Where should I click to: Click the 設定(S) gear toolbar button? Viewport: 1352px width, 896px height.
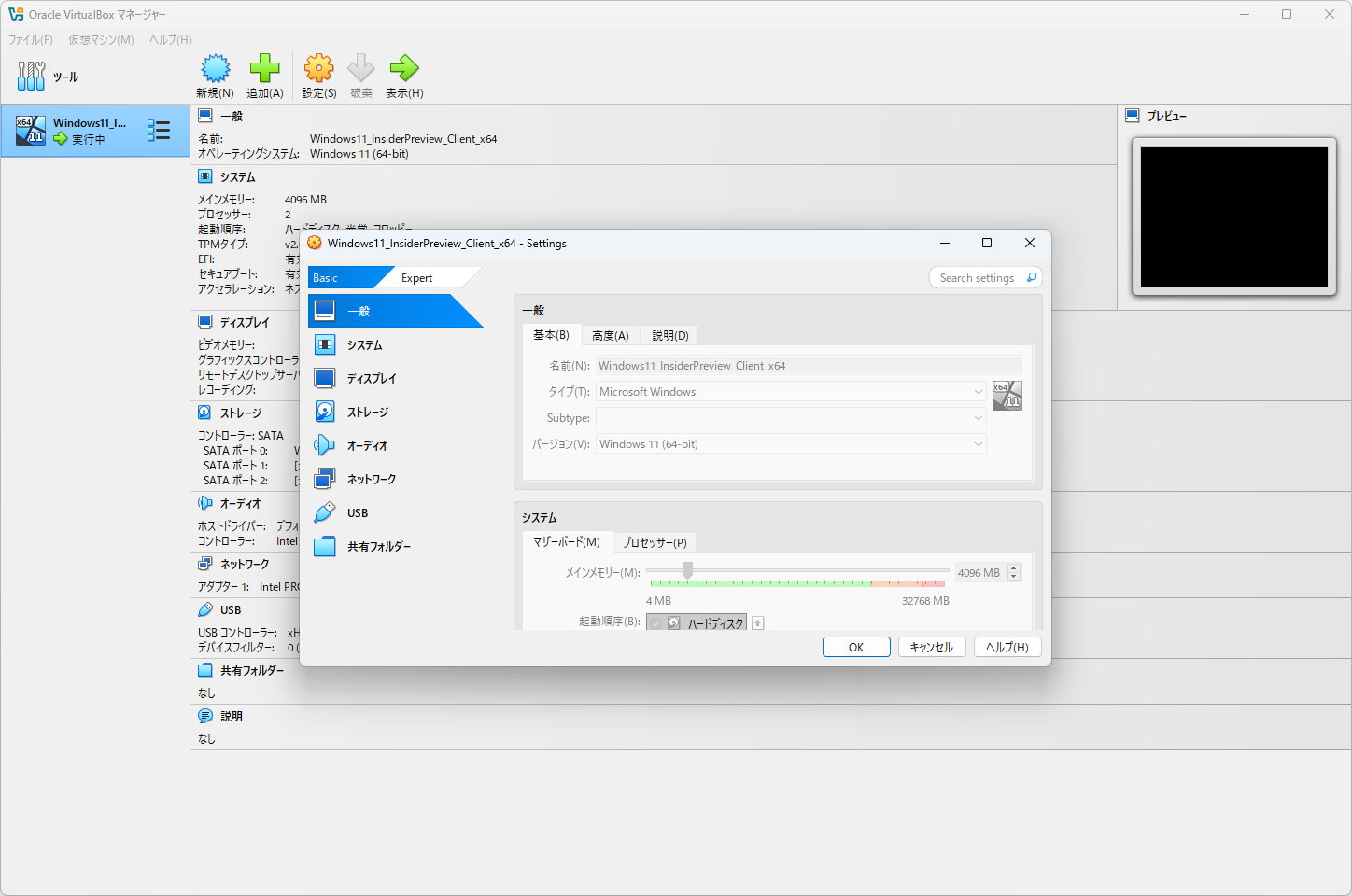click(319, 77)
